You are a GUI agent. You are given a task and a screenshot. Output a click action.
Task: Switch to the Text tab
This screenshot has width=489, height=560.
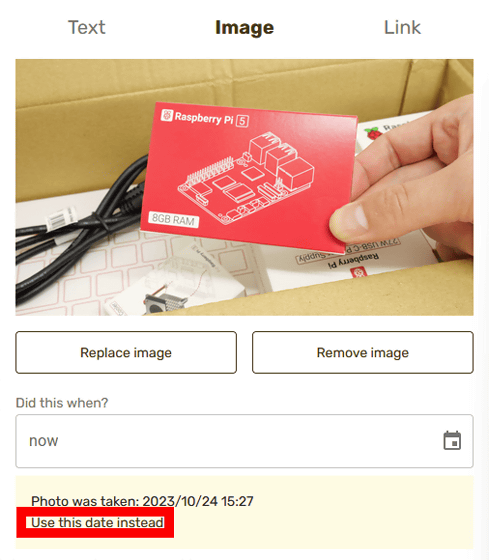tap(87, 28)
